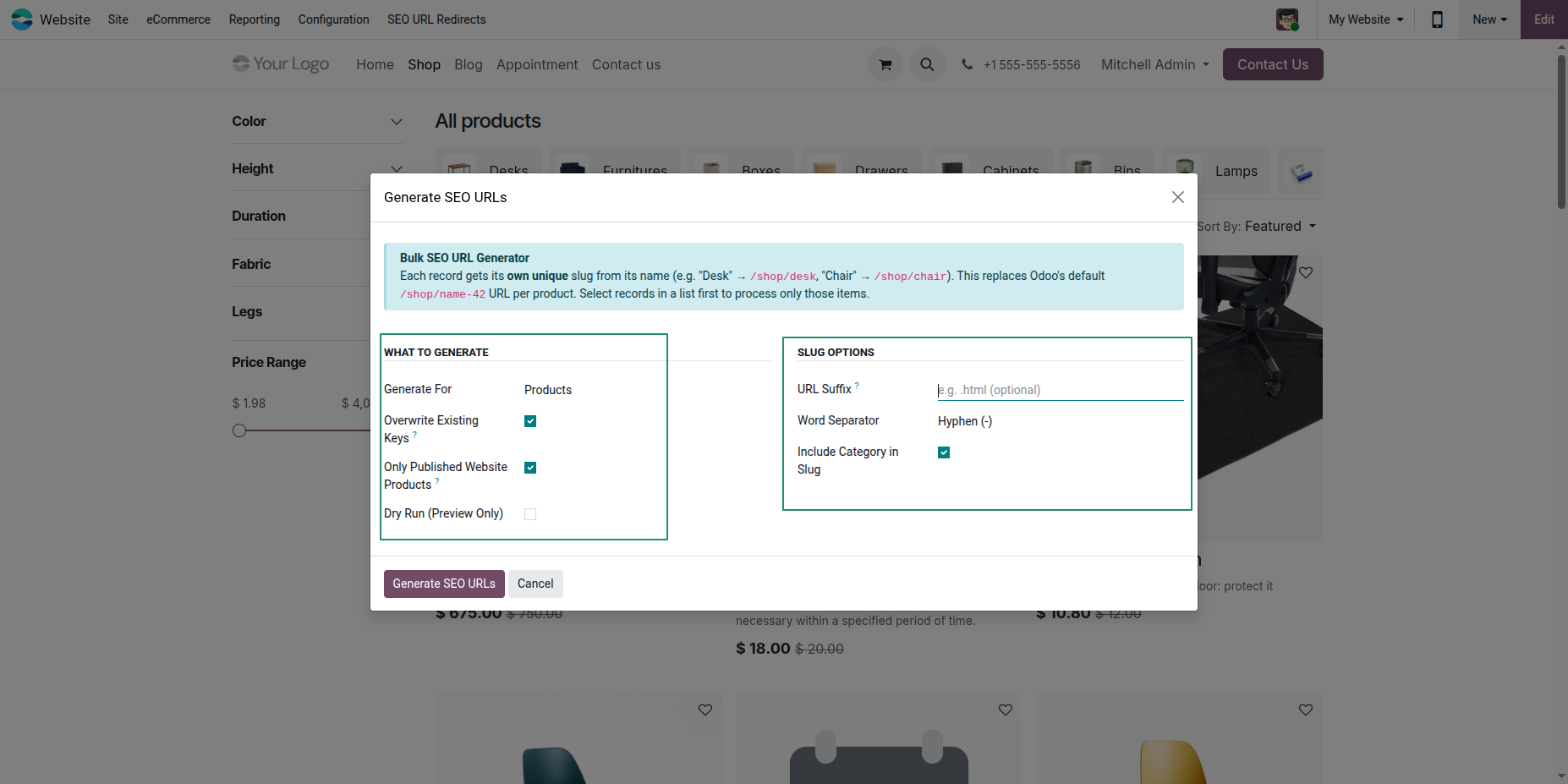Image resolution: width=1568 pixels, height=784 pixels.
Task: Toggle Overwrite Existing Keys checkbox
Action: [530, 421]
